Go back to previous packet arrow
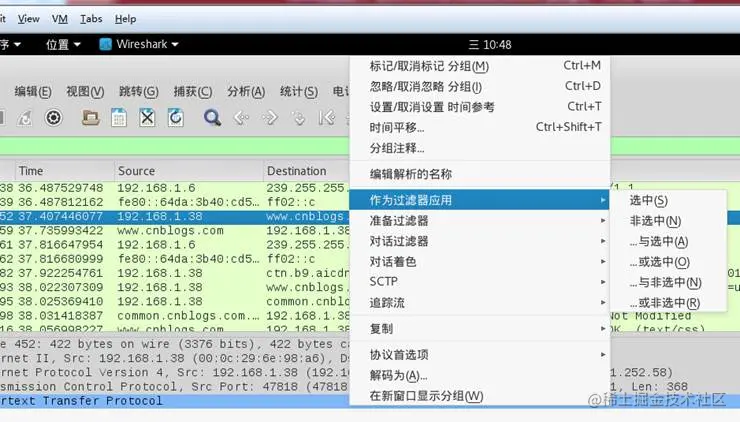The image size is (740, 422). point(241,118)
